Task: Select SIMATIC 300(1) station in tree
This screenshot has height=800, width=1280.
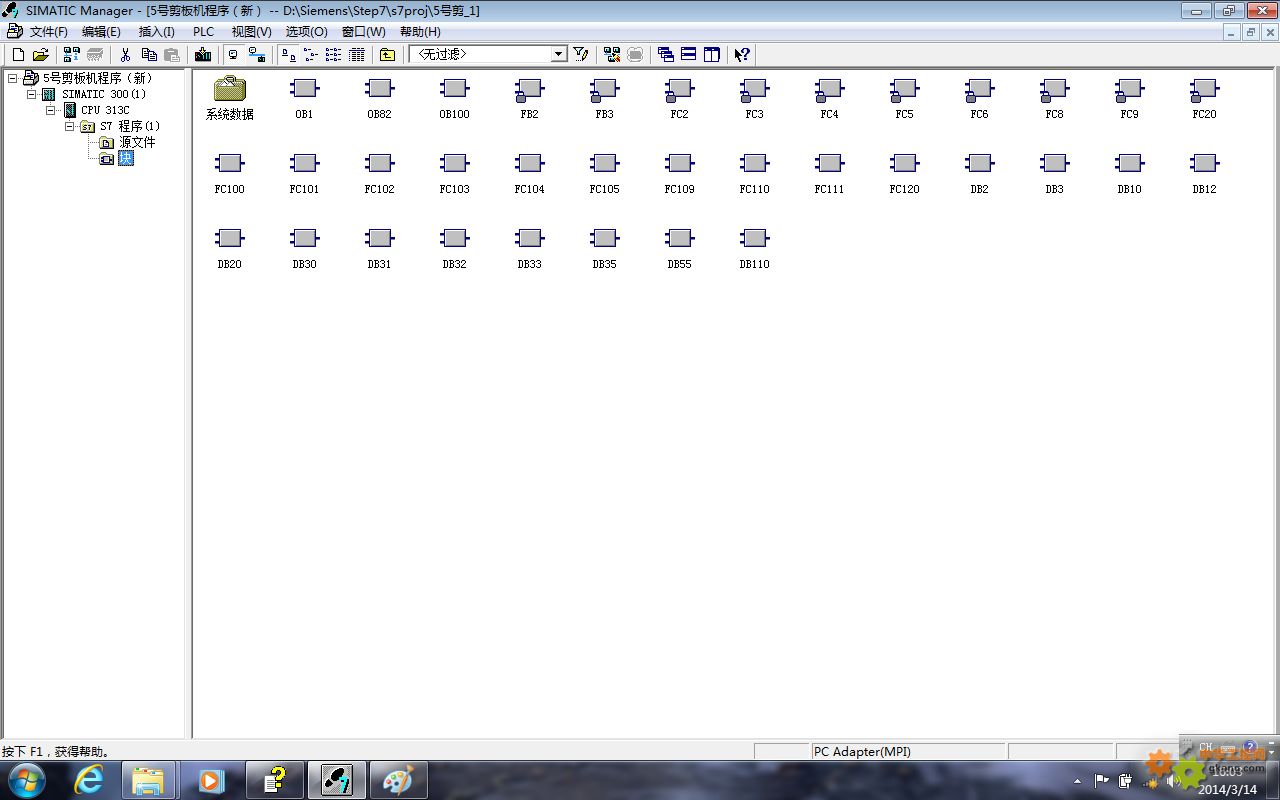Action: pos(104,94)
